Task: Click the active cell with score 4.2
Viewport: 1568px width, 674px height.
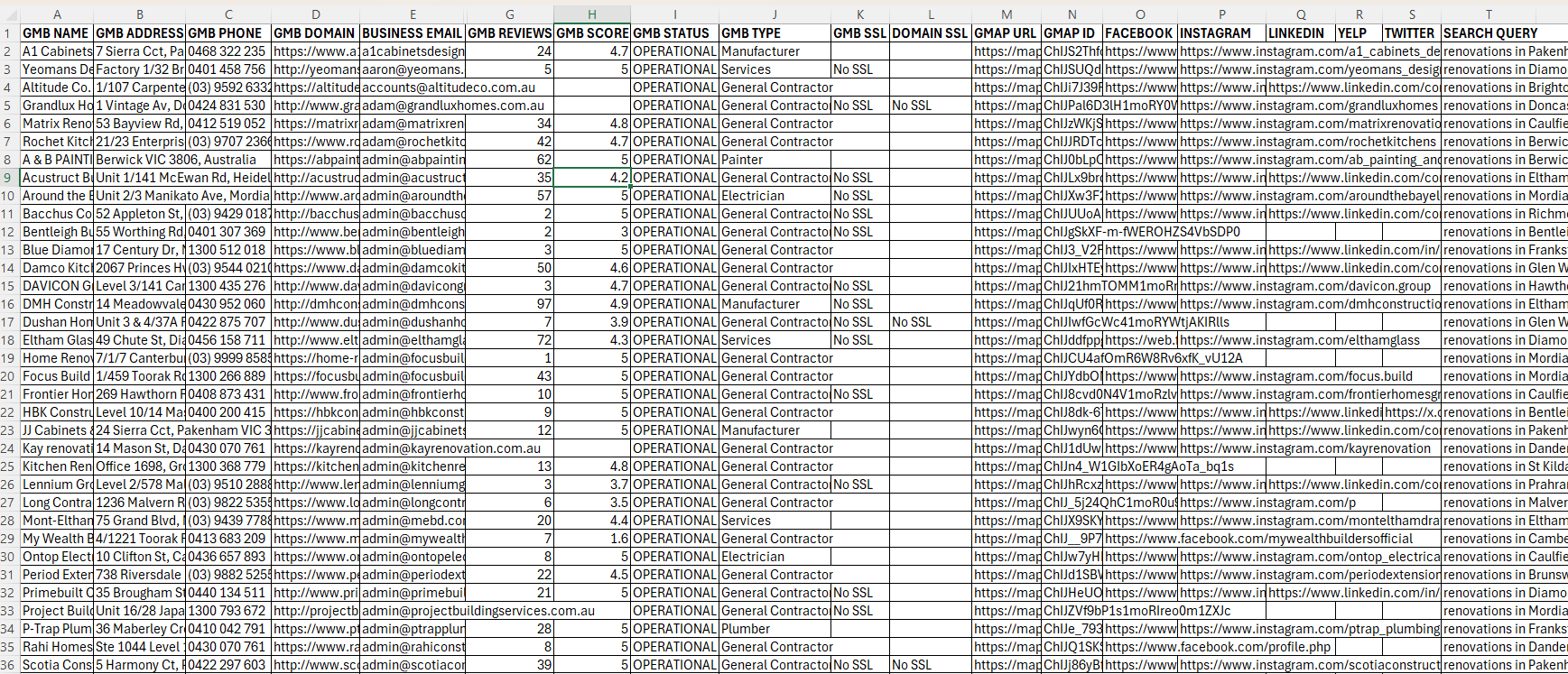Action: [591, 178]
